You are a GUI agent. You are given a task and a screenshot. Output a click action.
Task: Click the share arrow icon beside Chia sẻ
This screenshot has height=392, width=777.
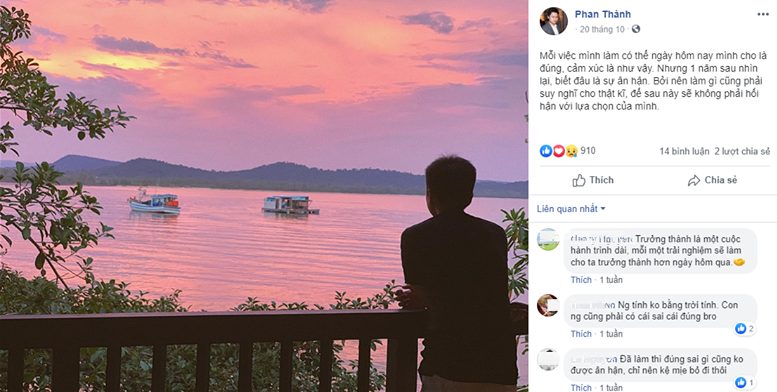click(694, 180)
